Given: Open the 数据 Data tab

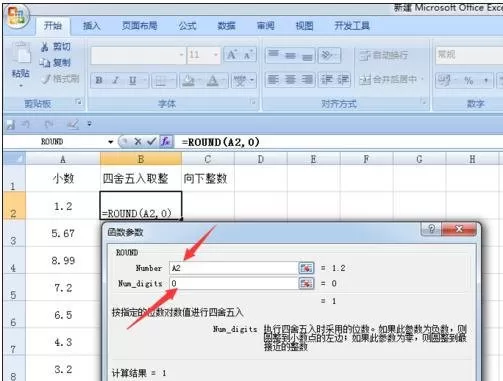Looking at the screenshot, I should 226,26.
